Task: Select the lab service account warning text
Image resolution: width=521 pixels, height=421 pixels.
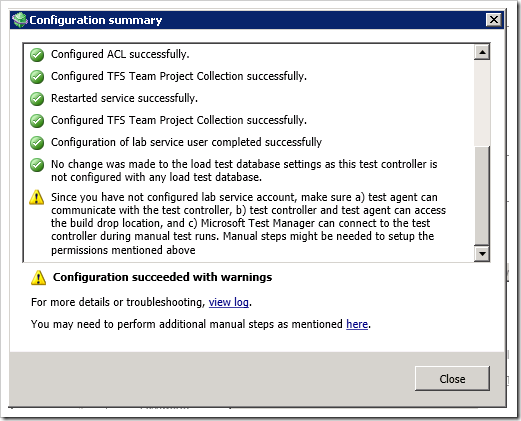Action: (x=248, y=223)
